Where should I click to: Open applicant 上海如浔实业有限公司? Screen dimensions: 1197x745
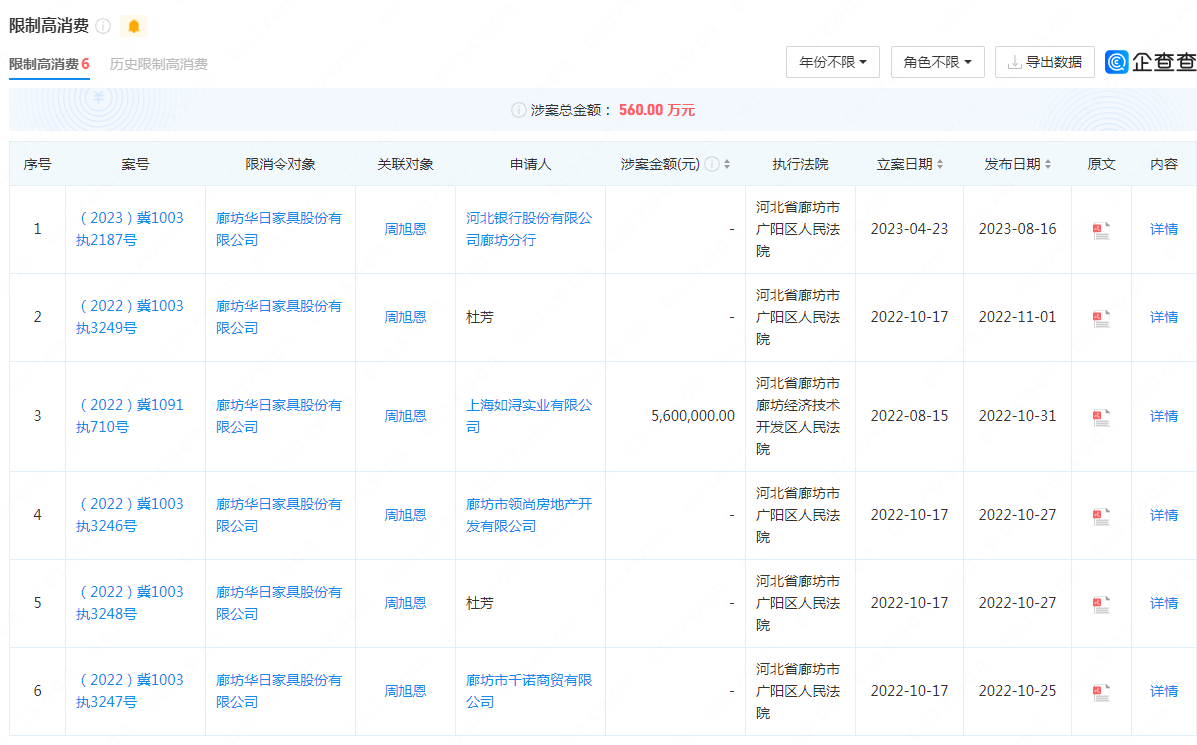pos(529,416)
